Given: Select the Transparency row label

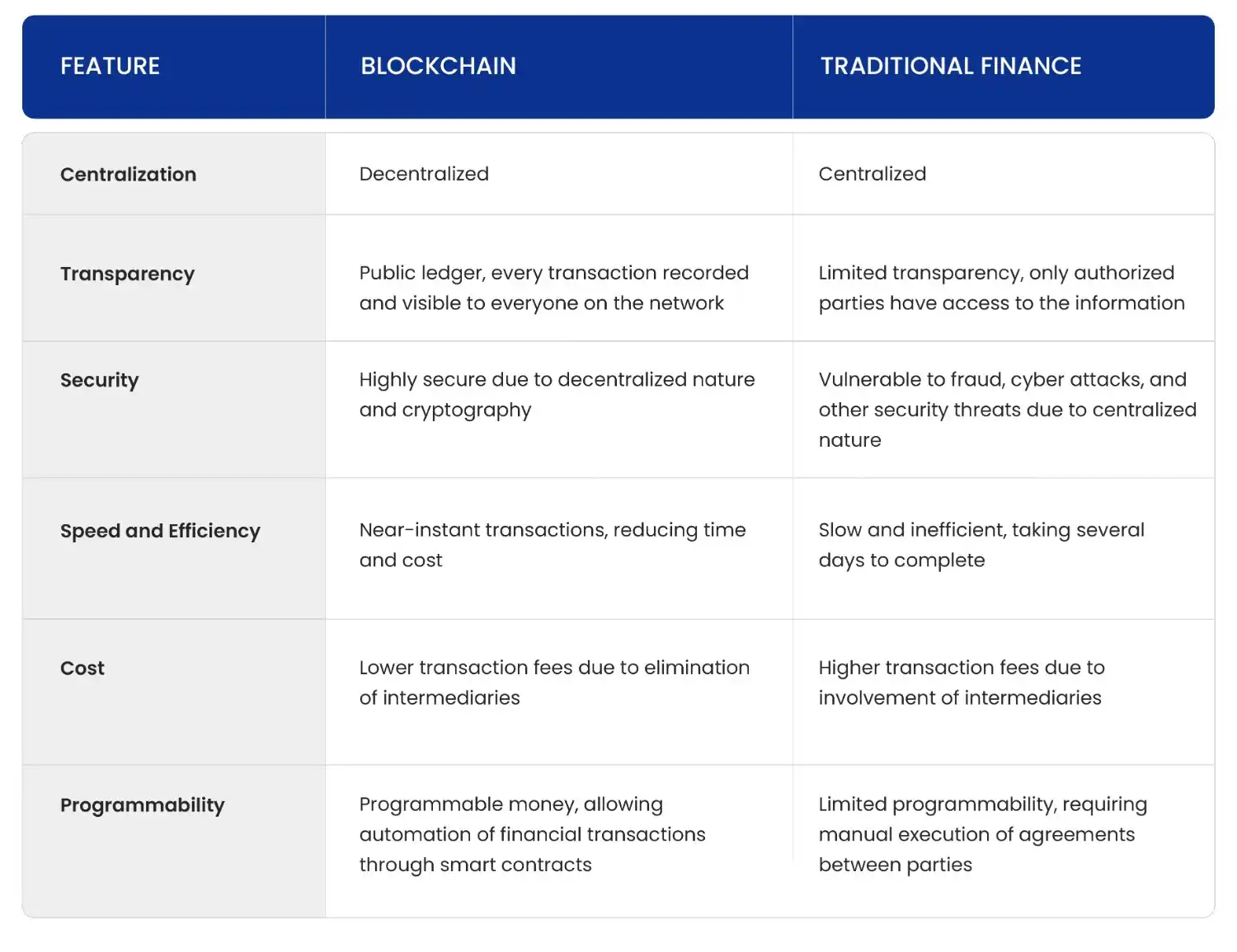Looking at the screenshot, I should coord(127,274).
